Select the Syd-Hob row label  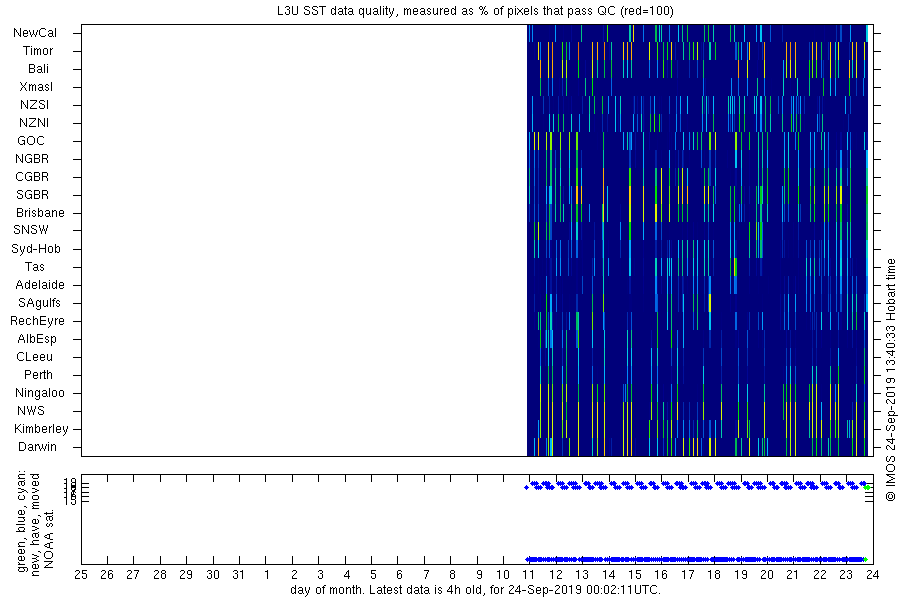[x=36, y=249]
